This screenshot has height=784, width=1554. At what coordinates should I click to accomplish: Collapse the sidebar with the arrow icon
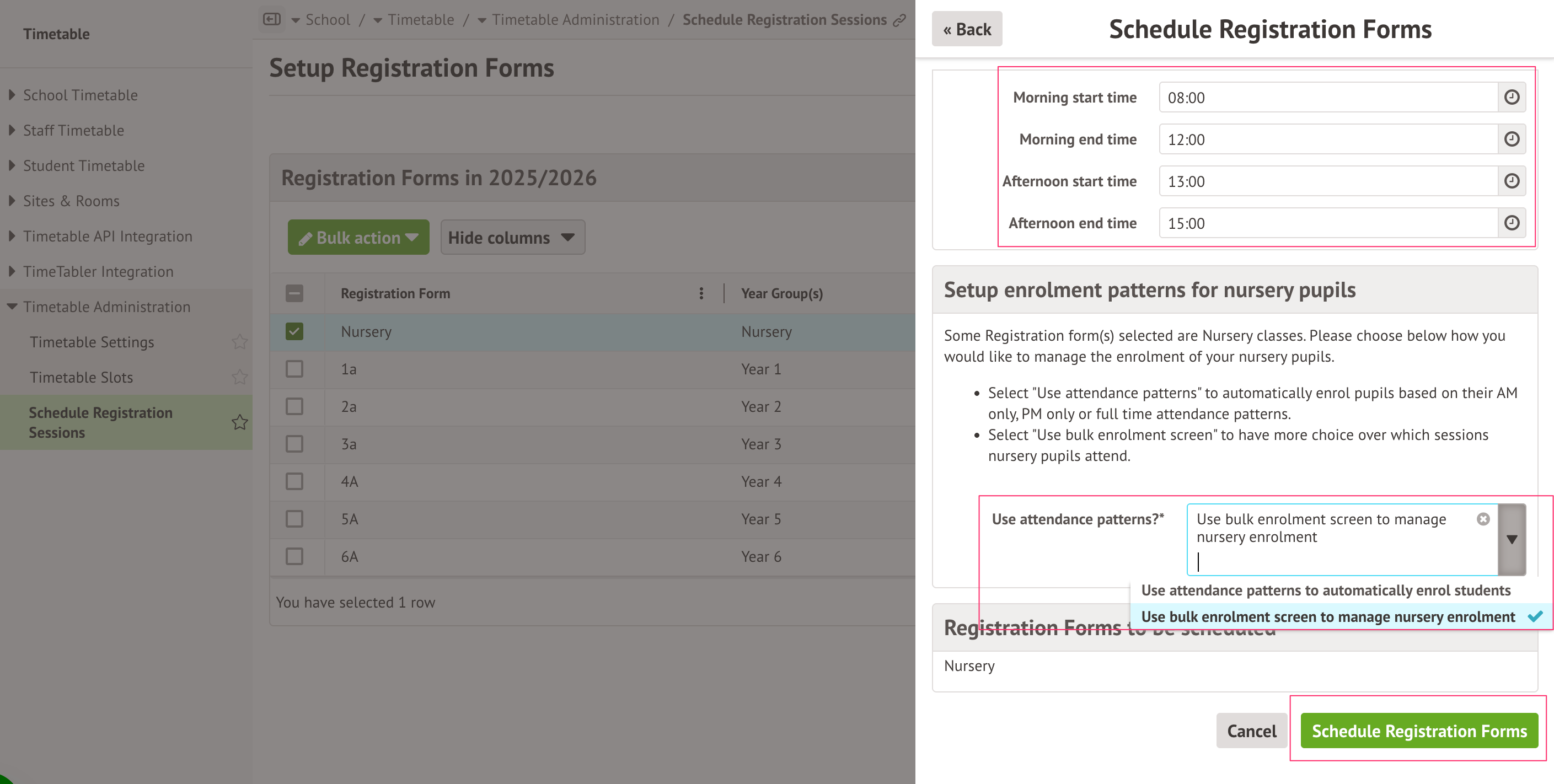coord(272,19)
